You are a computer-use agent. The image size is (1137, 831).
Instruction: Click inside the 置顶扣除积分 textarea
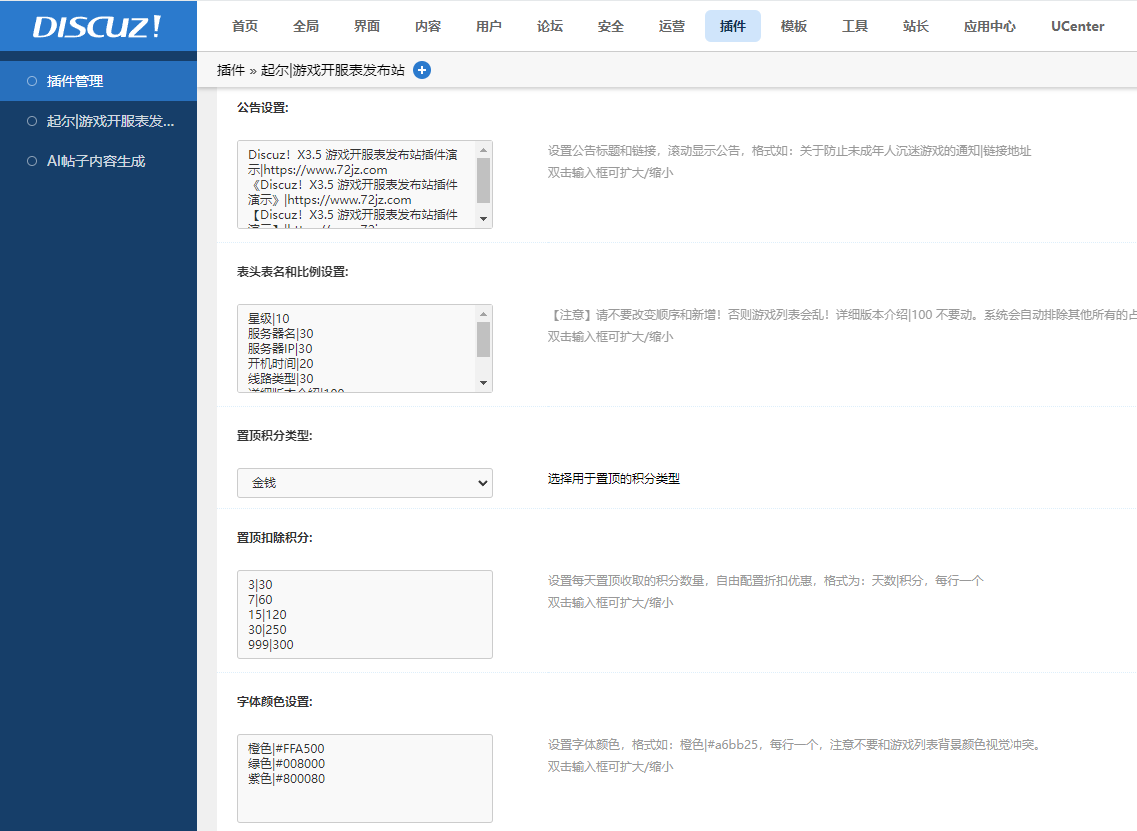click(365, 614)
